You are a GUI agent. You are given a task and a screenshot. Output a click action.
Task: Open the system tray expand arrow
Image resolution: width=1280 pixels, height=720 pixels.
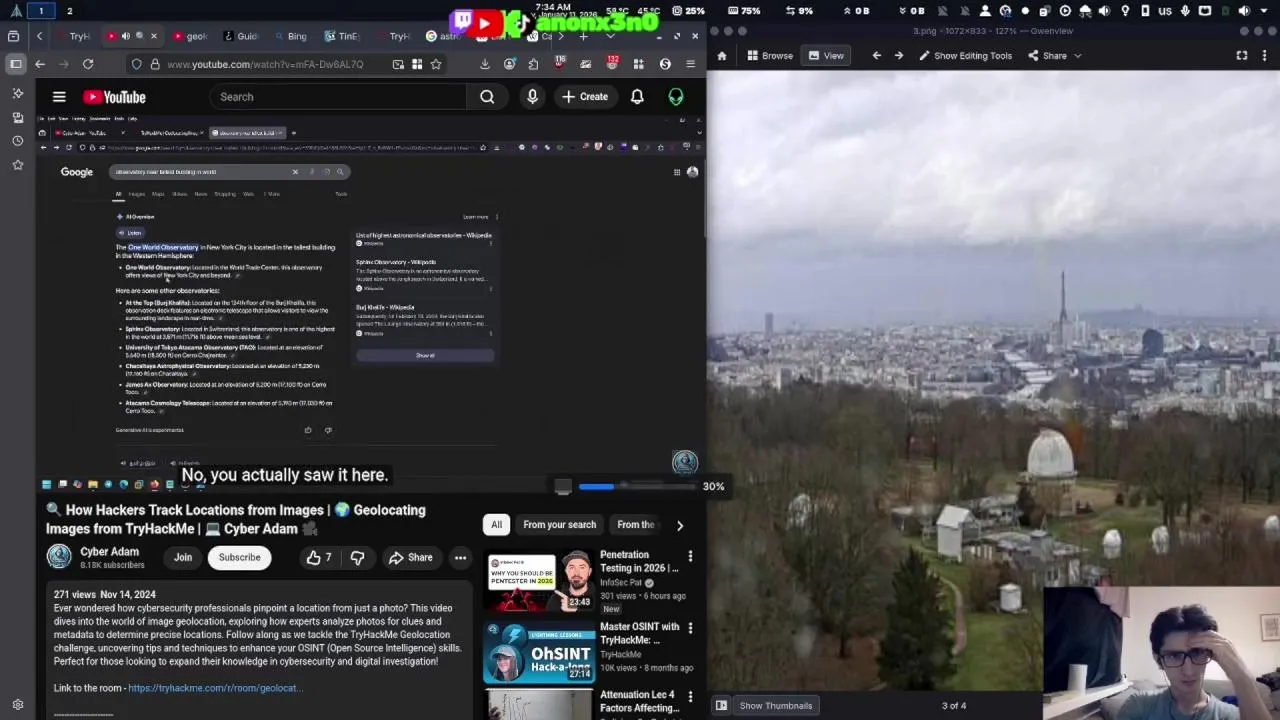point(1265,11)
